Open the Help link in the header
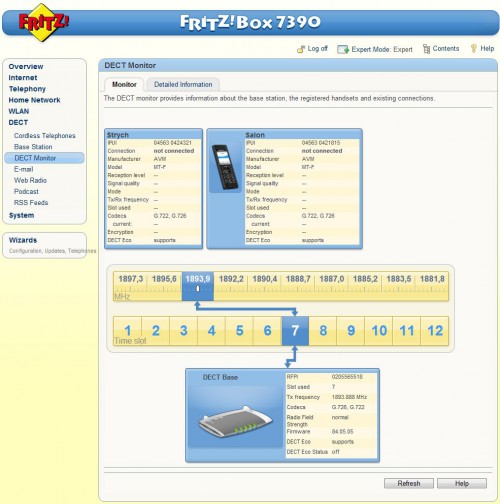 (x=487, y=49)
